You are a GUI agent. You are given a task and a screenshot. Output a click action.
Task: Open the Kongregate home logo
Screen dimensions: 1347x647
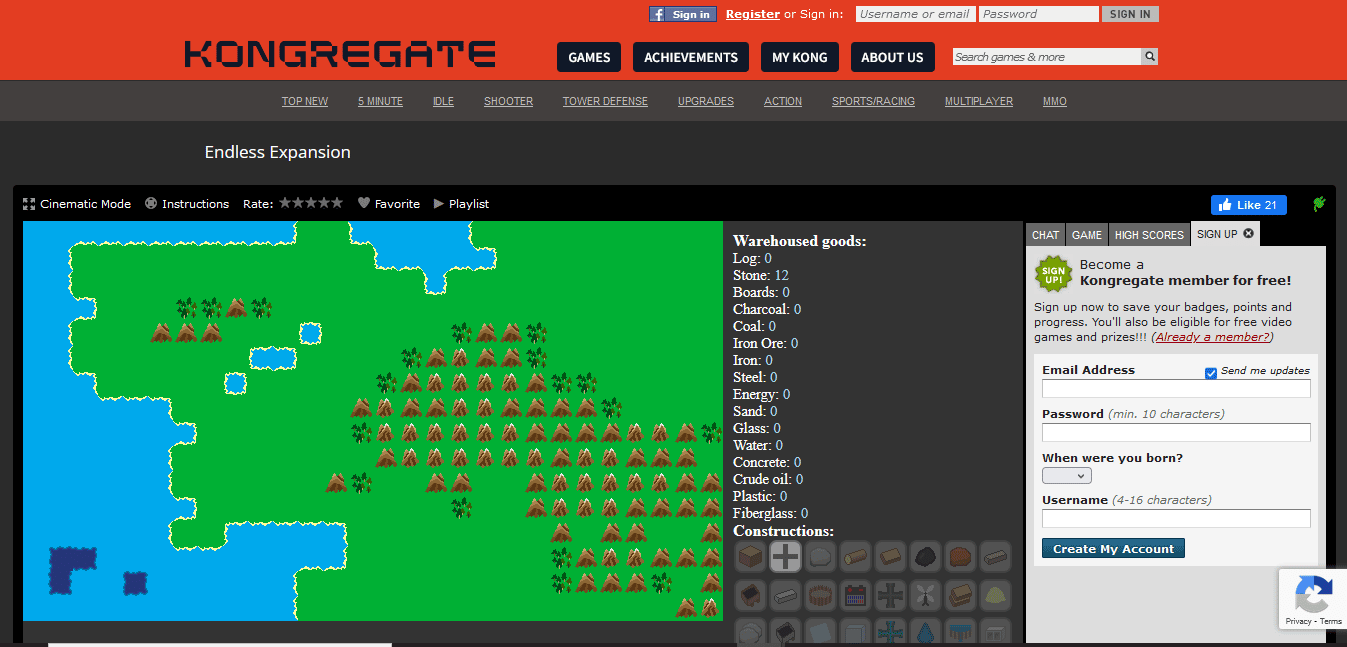(340, 54)
